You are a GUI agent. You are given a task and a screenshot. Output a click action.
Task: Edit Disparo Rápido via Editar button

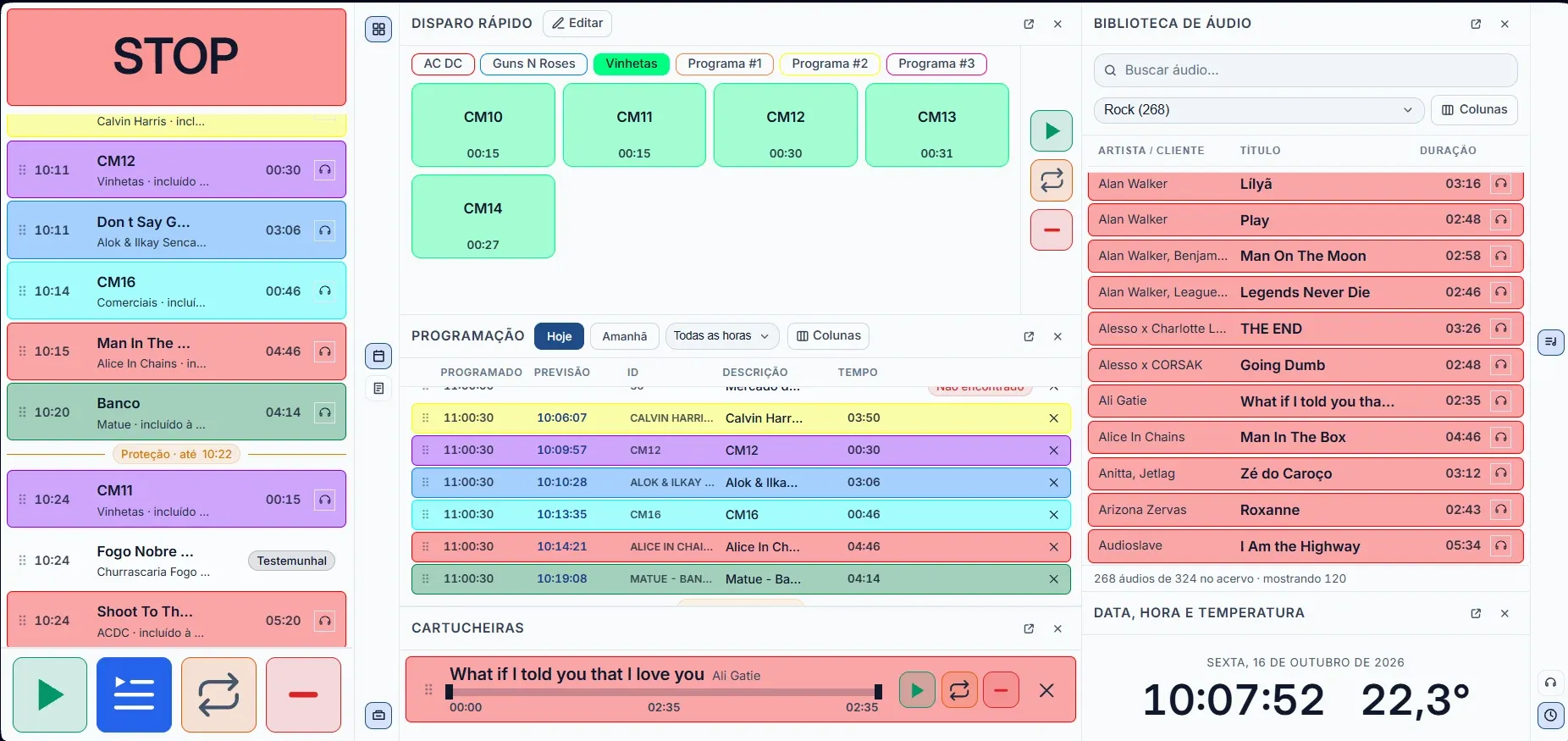[x=577, y=24]
